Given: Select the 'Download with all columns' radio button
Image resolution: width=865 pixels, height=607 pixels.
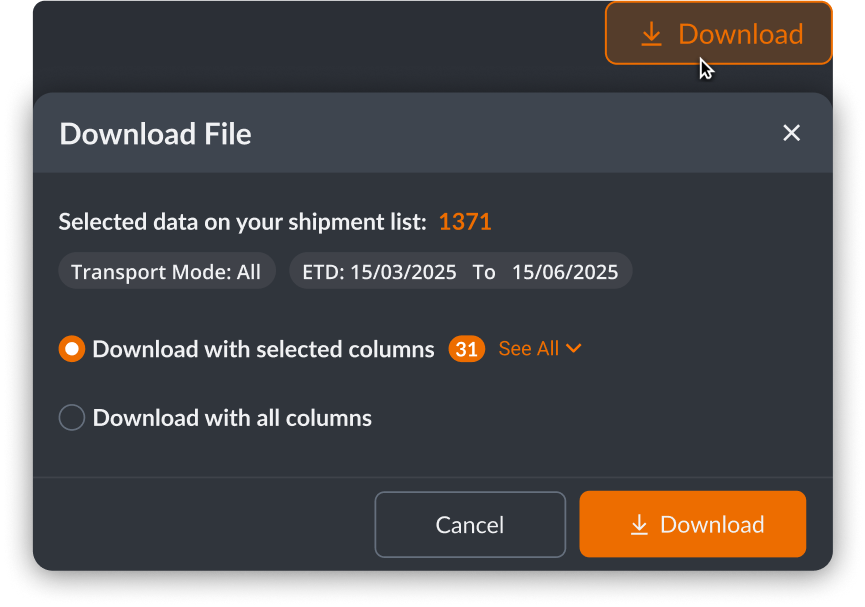Looking at the screenshot, I should click(x=72, y=418).
